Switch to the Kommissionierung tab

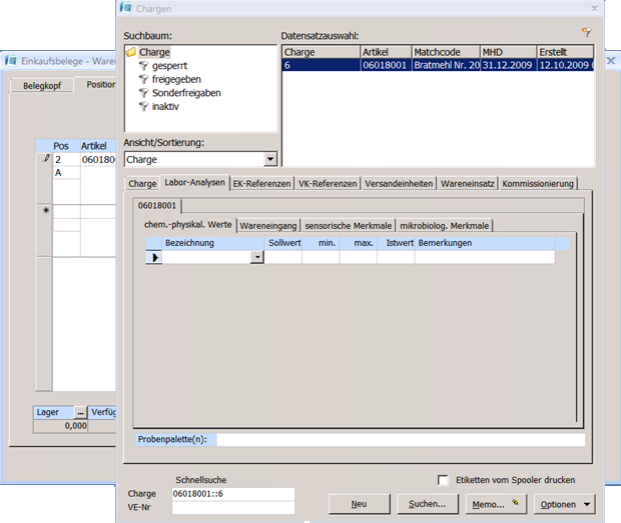click(538, 184)
